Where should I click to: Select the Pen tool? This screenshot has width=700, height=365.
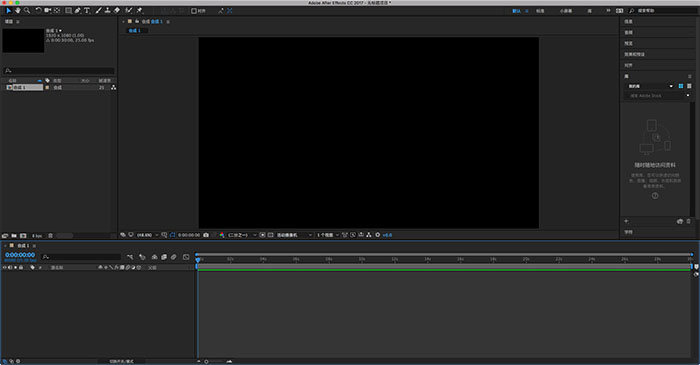pos(77,10)
